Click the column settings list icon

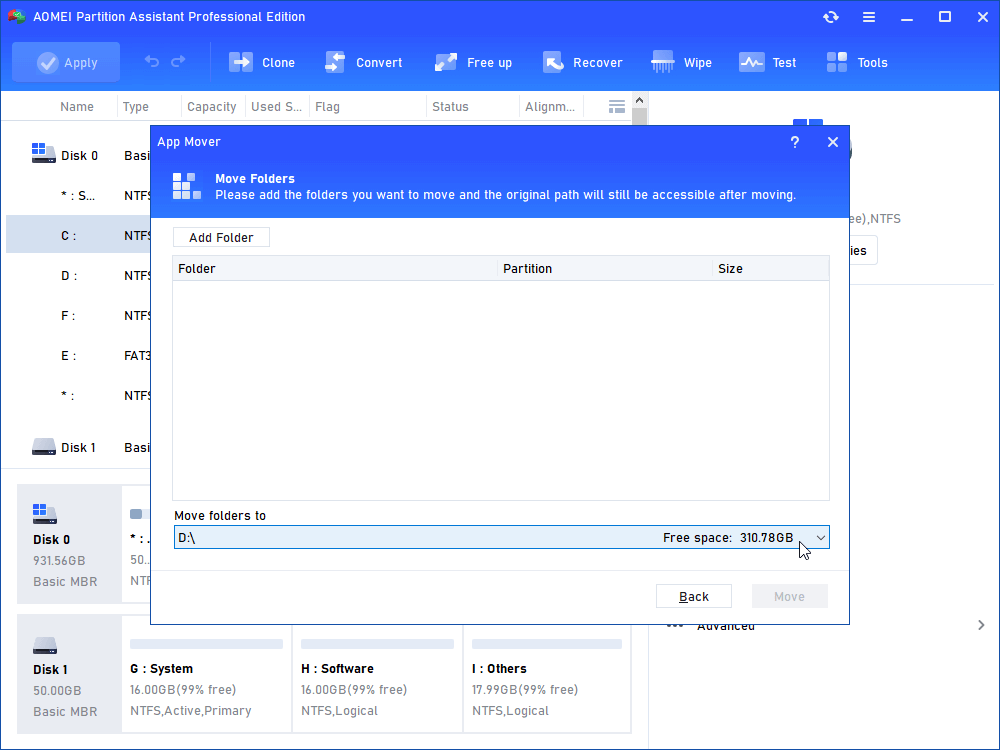[x=617, y=107]
